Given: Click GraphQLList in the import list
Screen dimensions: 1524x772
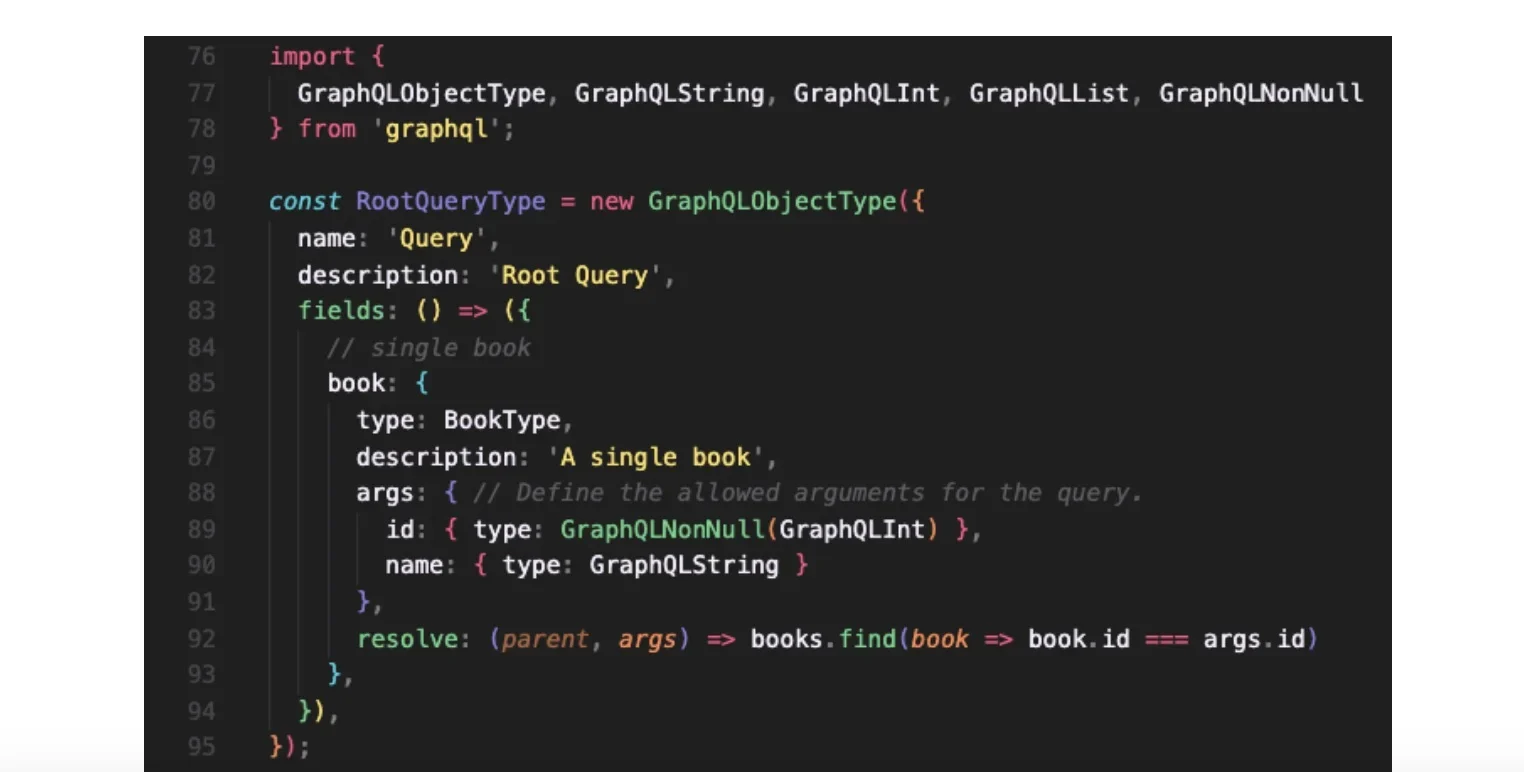Looking at the screenshot, I should (x=1049, y=93).
